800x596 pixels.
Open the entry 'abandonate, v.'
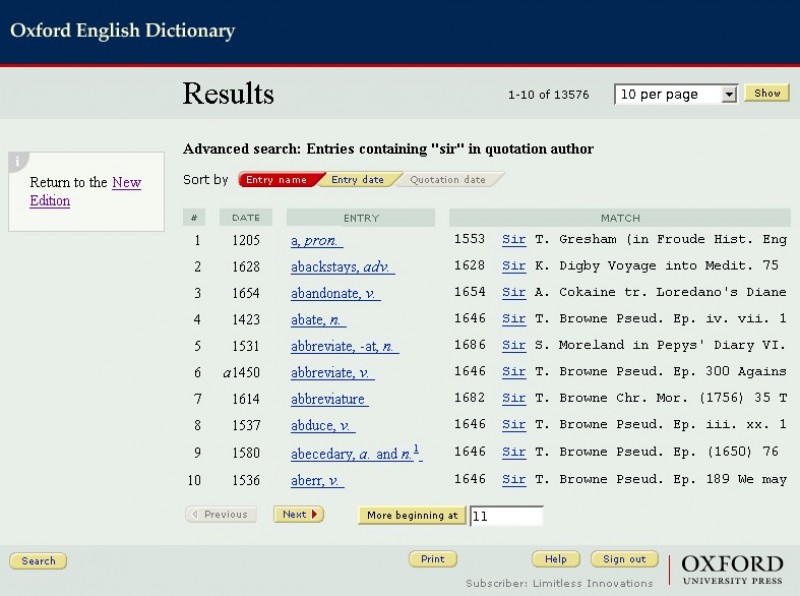[335, 293]
